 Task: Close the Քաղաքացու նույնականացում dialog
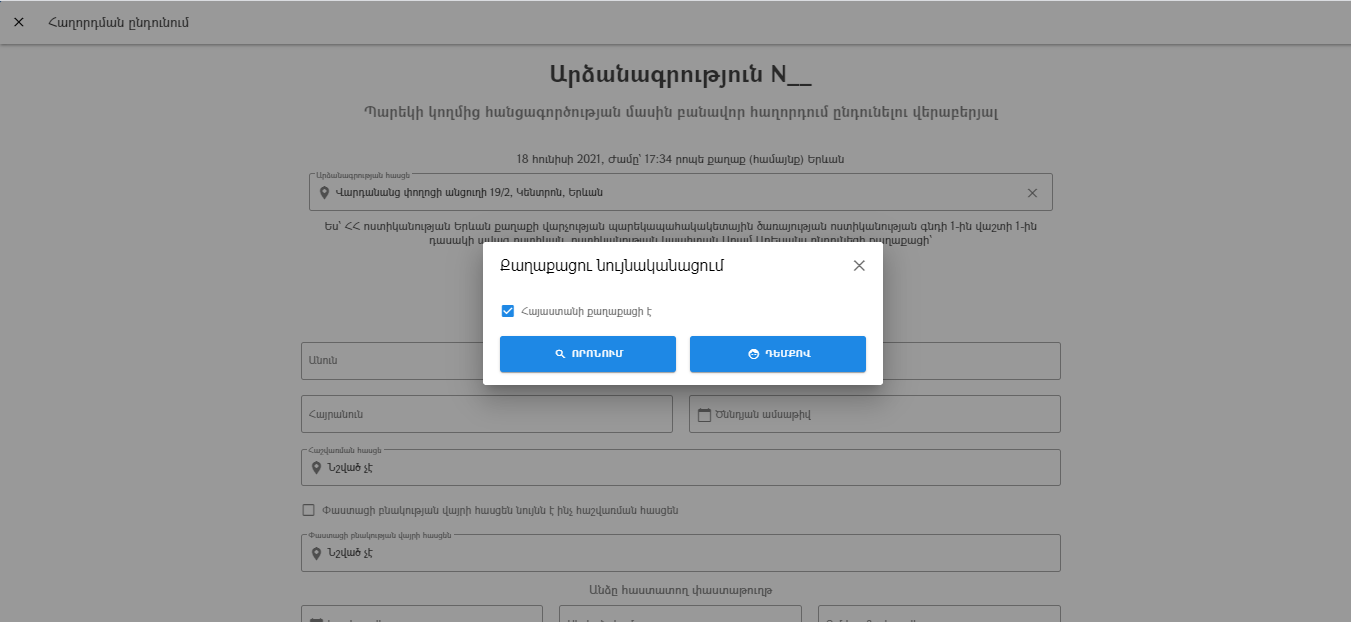pyautogui.click(x=859, y=266)
